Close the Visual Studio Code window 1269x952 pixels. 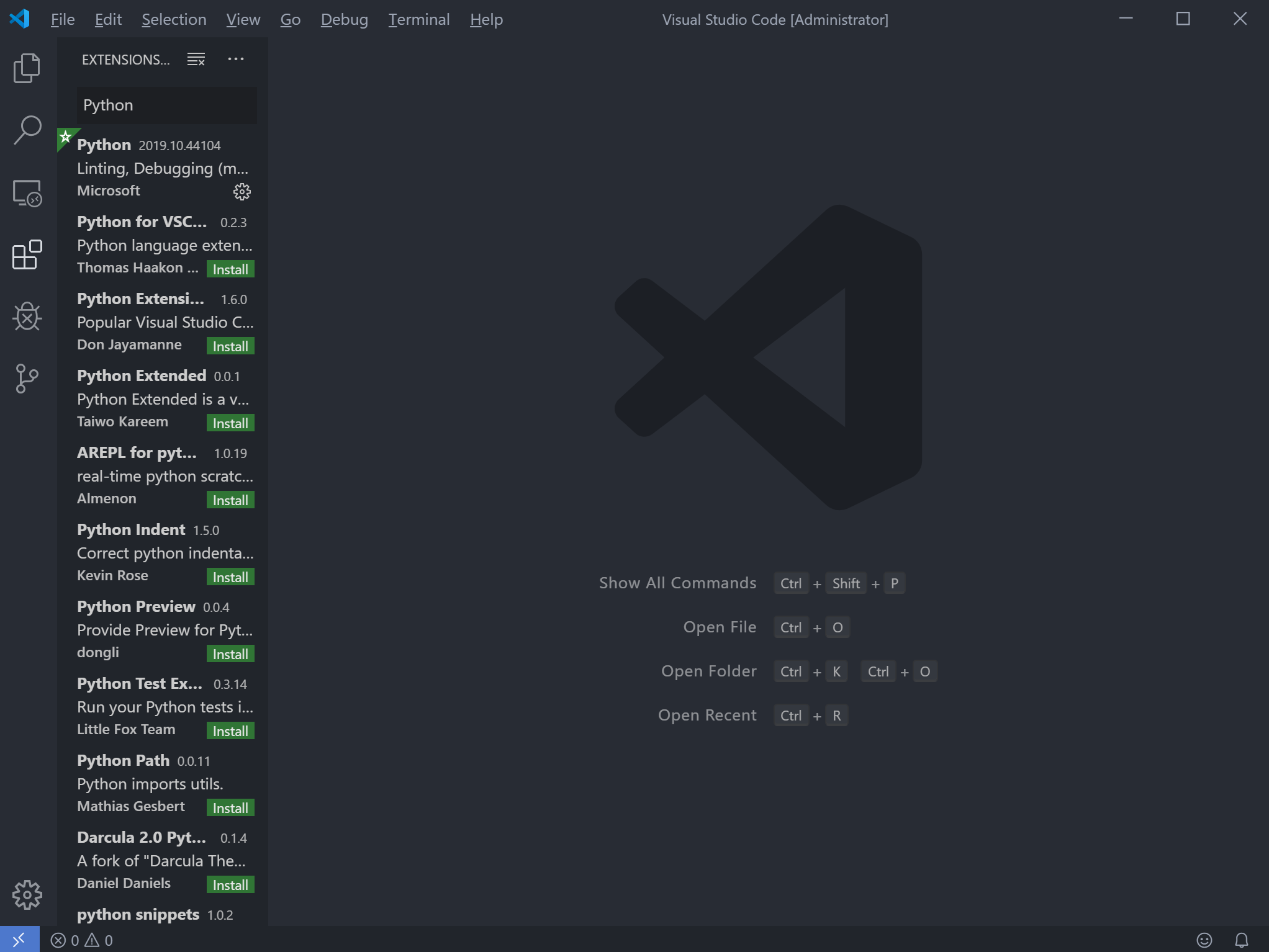(x=1240, y=19)
